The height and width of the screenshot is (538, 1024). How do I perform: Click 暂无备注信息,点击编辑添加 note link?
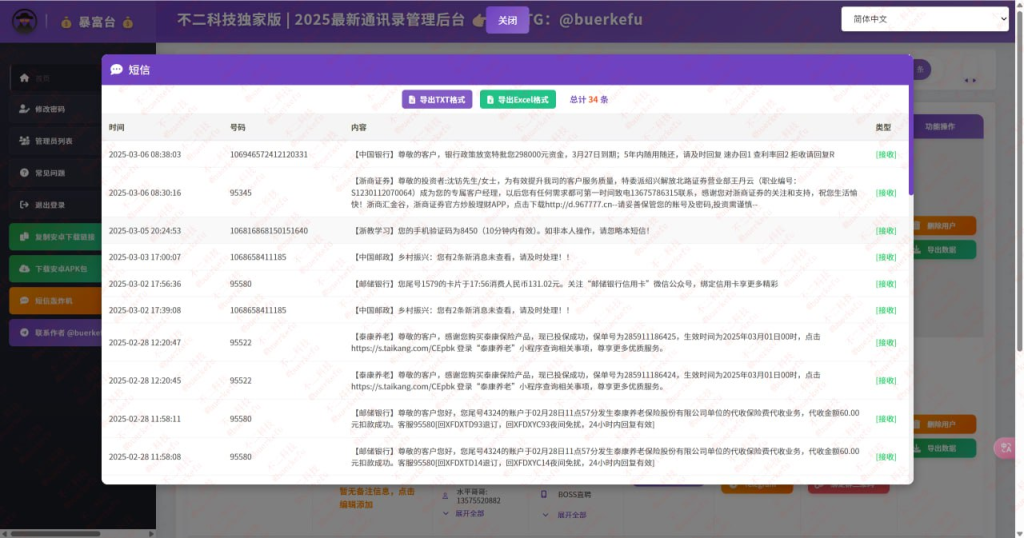click(377, 498)
